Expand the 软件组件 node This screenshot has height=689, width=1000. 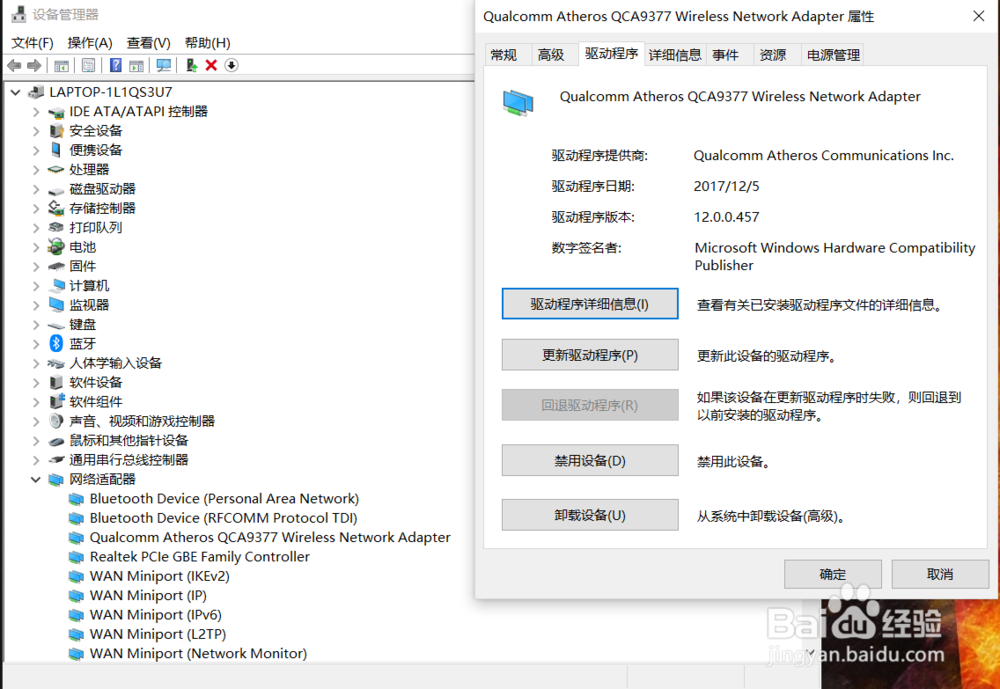[x=36, y=402]
